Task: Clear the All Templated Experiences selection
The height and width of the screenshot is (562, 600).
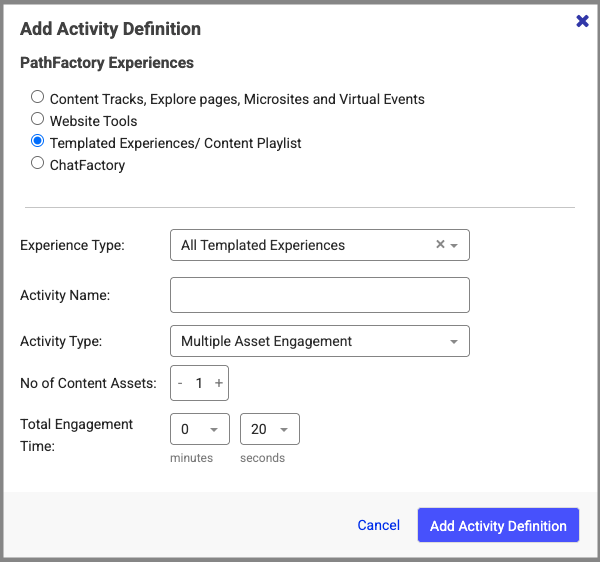Action: point(440,244)
